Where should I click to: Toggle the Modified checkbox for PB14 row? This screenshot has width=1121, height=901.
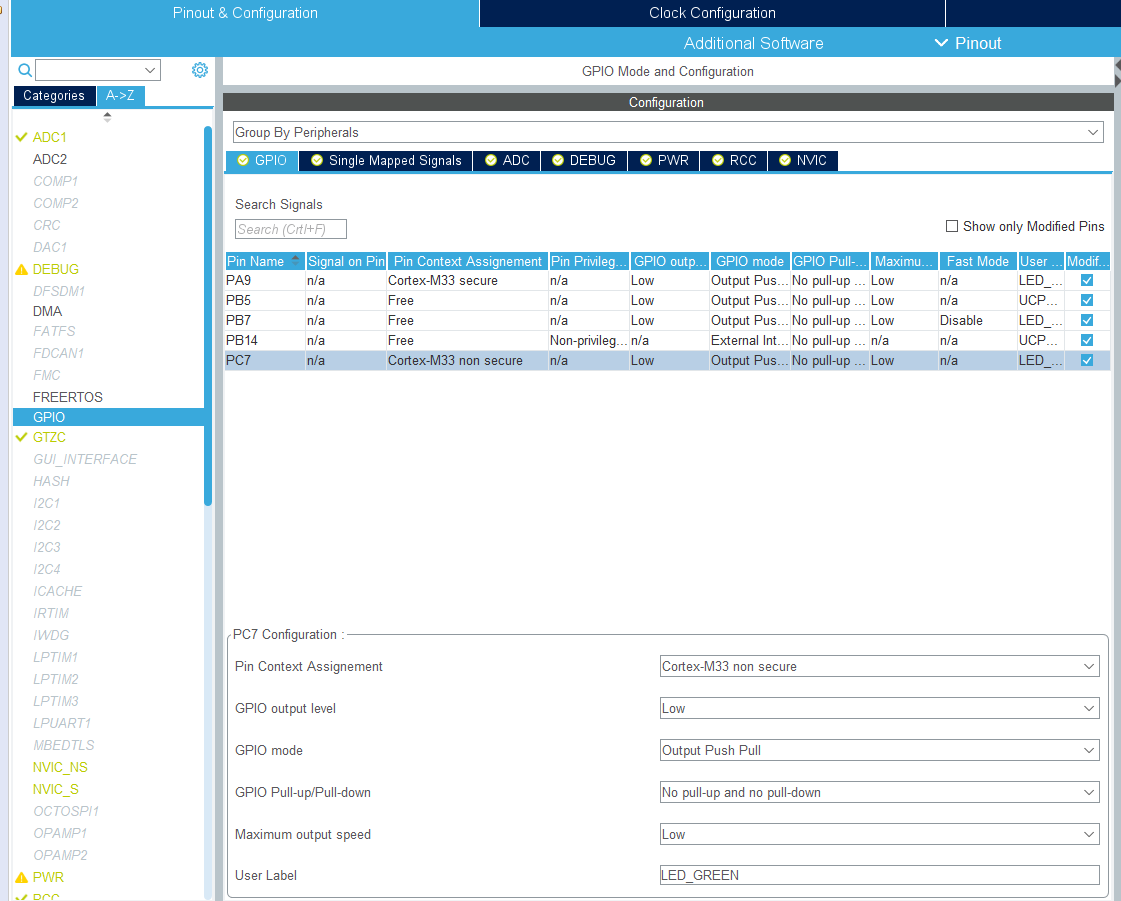click(x=1087, y=341)
